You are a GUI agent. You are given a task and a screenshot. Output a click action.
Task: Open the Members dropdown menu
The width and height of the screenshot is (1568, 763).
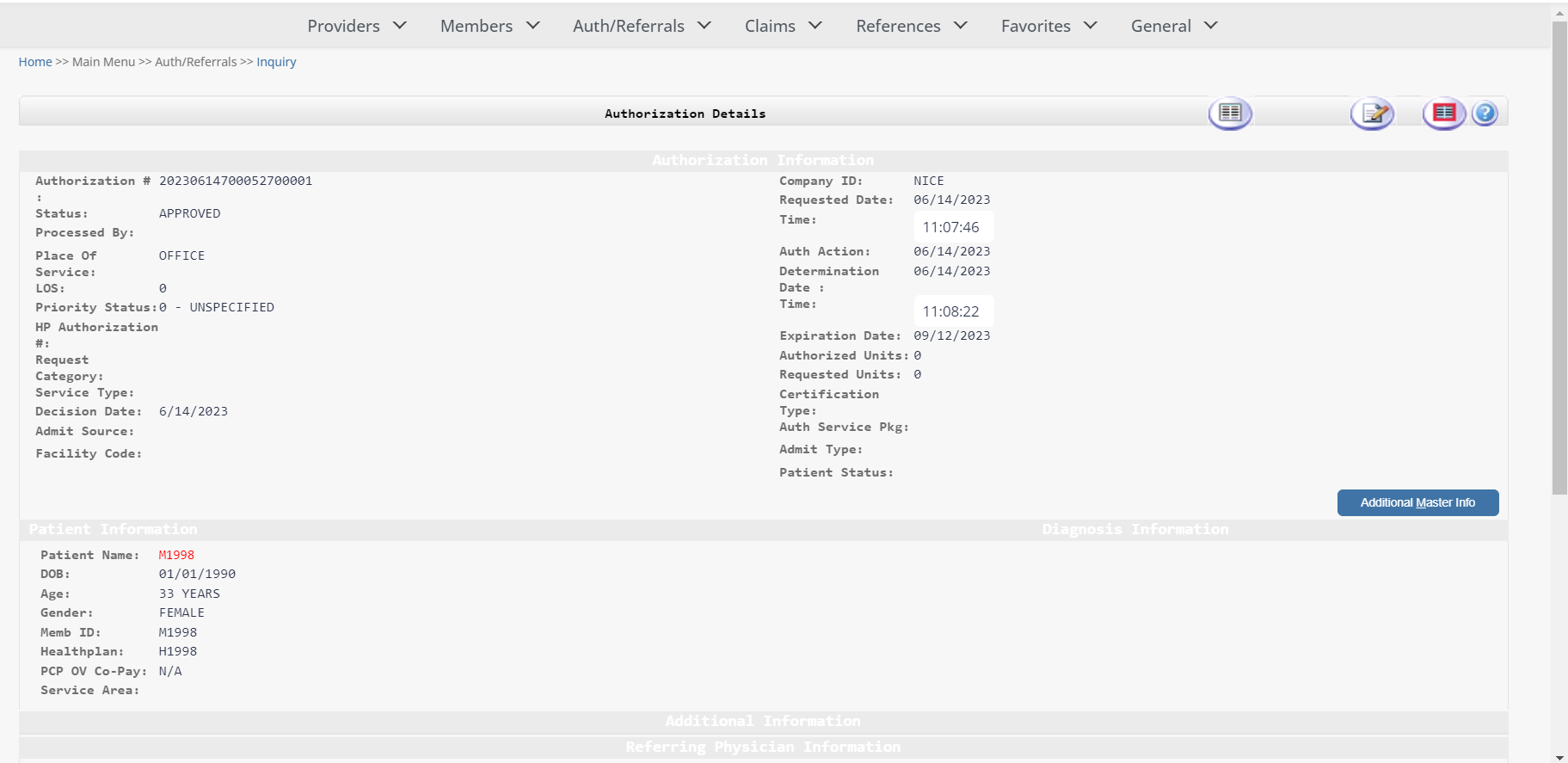pos(489,26)
